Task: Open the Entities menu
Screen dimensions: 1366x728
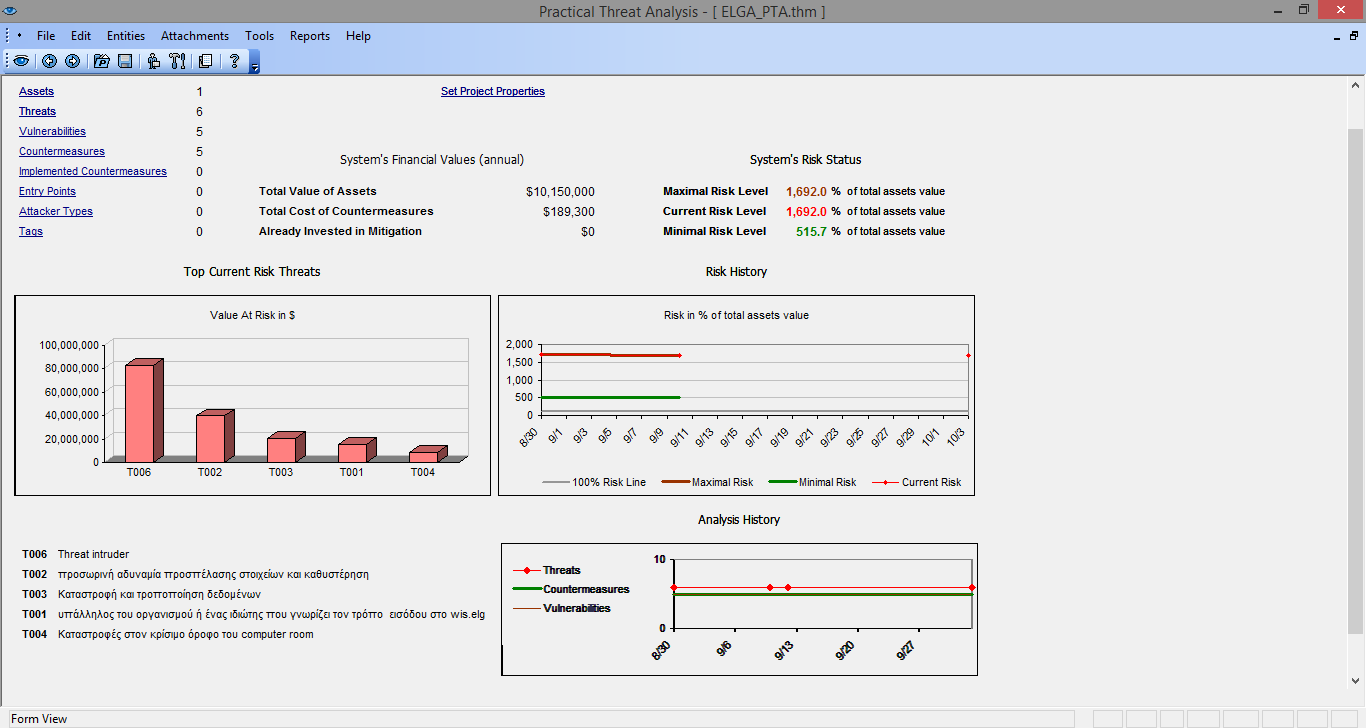Action: coord(126,36)
